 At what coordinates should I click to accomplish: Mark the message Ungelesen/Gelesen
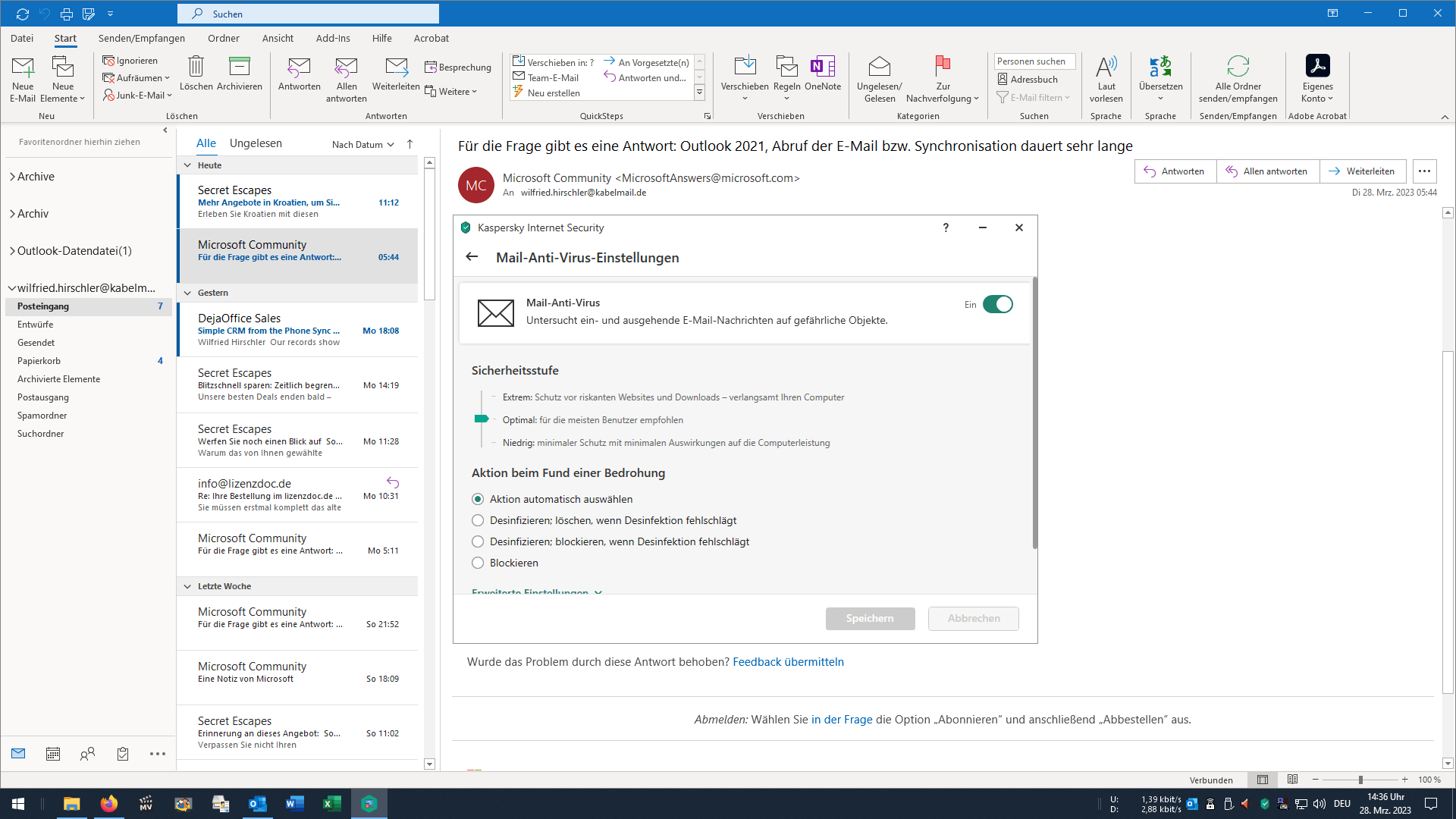point(879,79)
